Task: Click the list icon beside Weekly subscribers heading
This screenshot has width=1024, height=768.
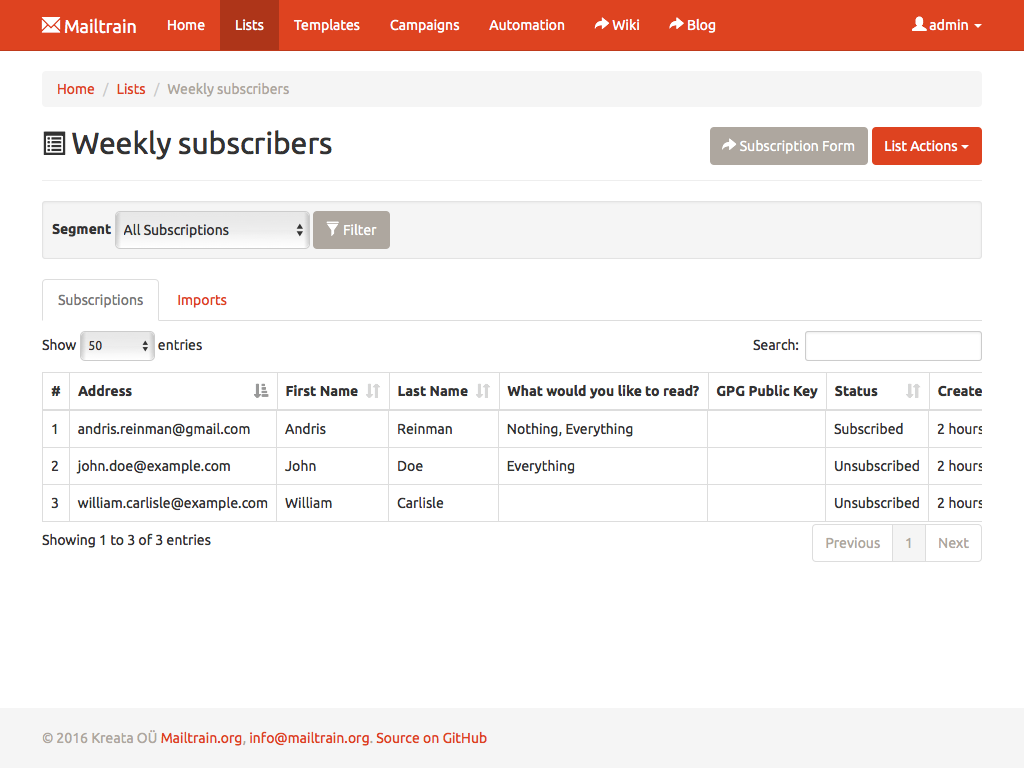Action: point(54,144)
